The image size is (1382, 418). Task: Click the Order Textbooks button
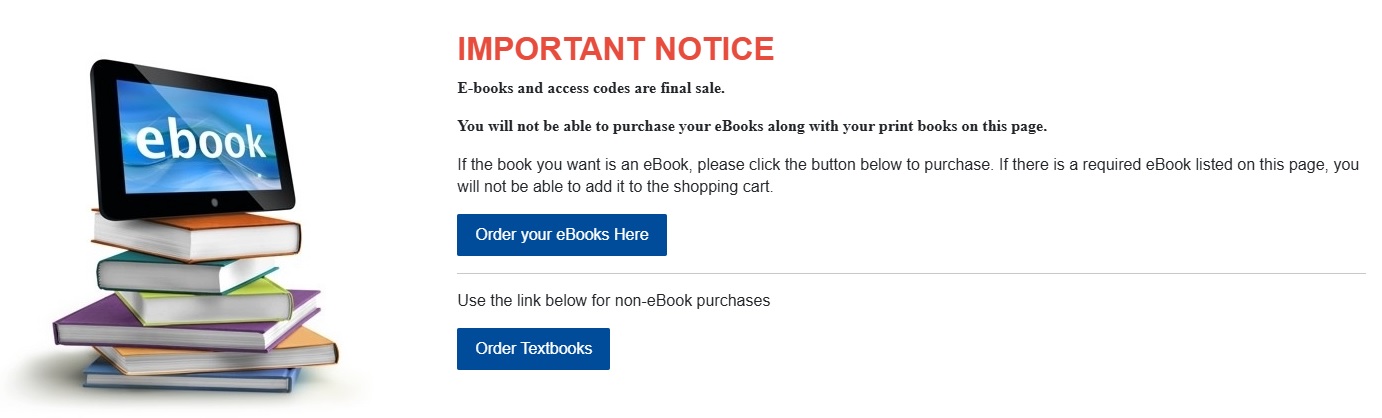point(533,349)
